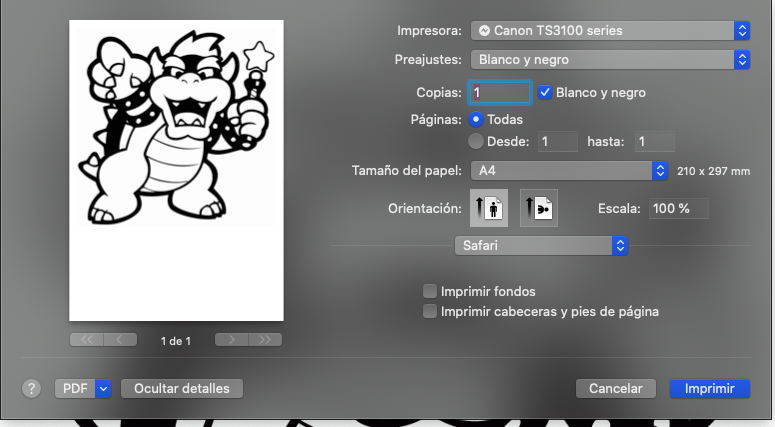Viewport: 775px width, 427px height.
Task: Click the Escala 100 % field
Action: point(679,209)
